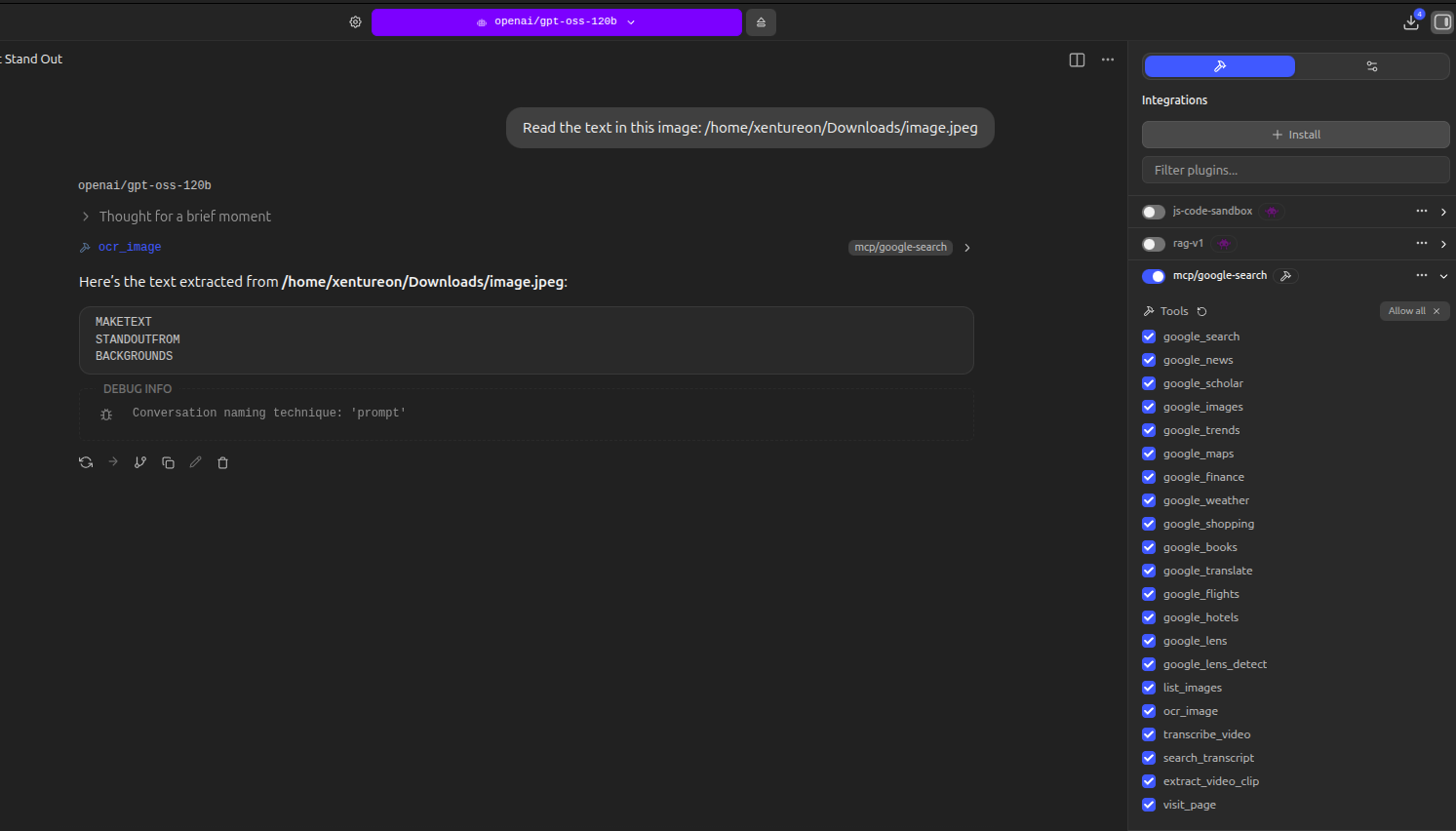
Task: Disable the mcp/google-search plugin
Action: point(1154,276)
